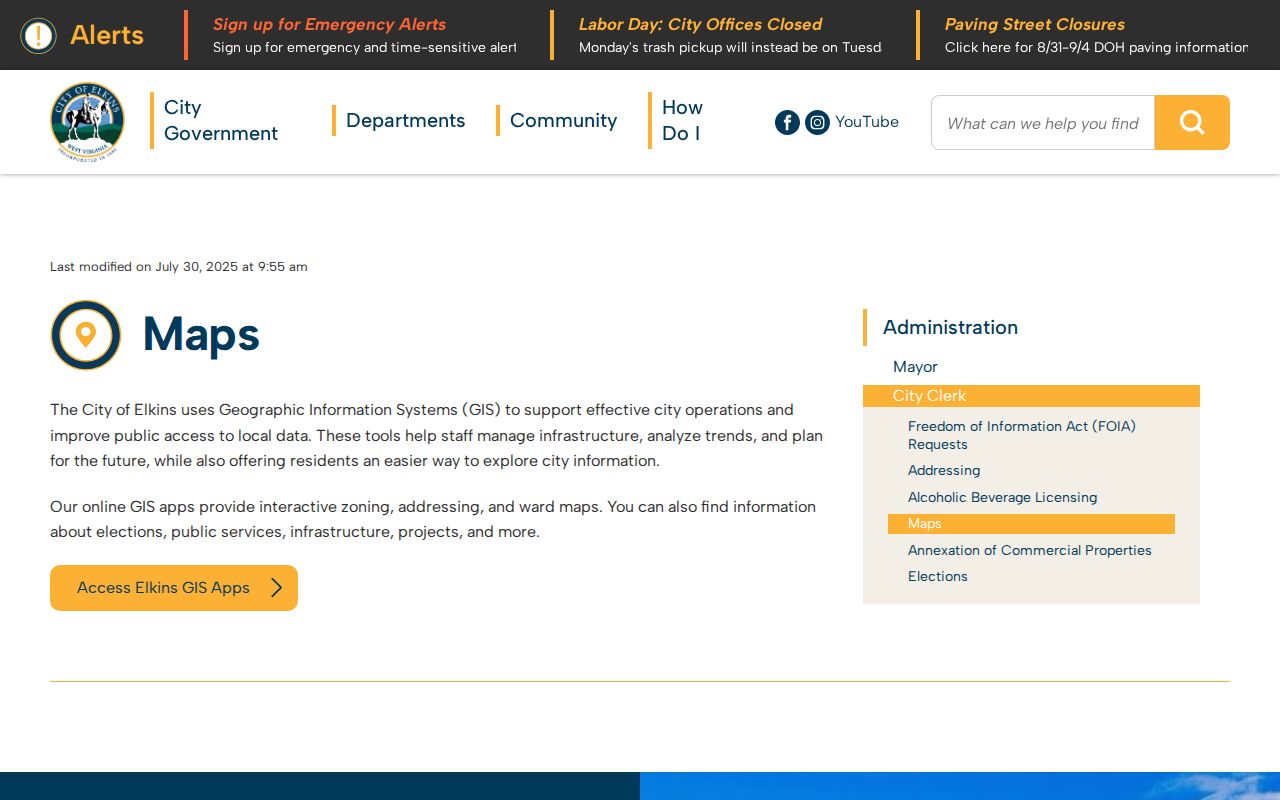The image size is (1280, 800).
Task: Select the highlighted Maps sidebar item
Action: (1031, 524)
